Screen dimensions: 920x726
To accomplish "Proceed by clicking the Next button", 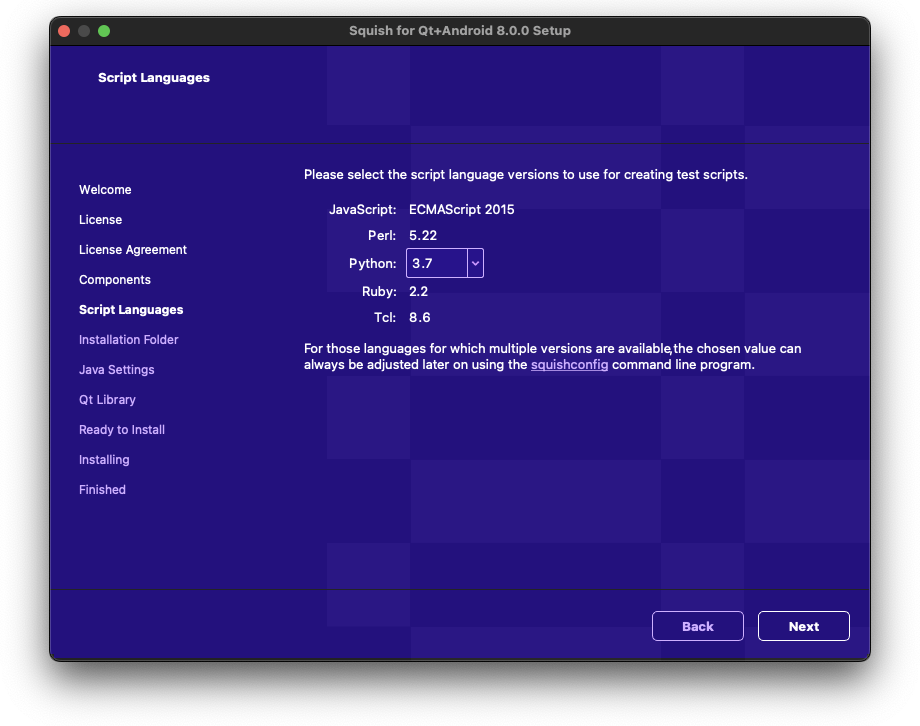I will pos(803,626).
